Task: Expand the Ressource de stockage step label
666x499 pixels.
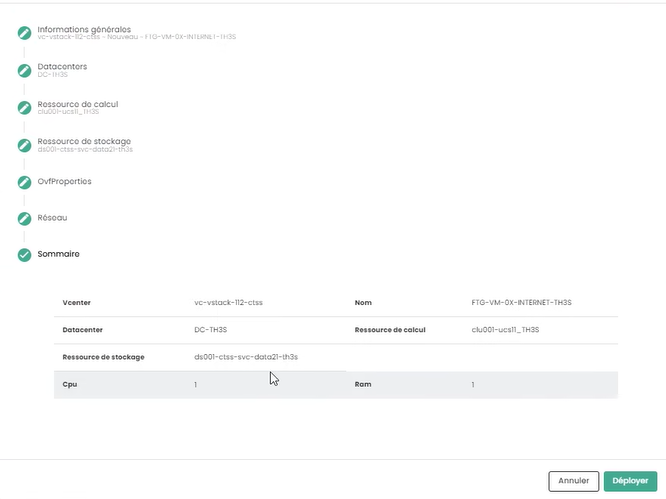Action: 83,140
